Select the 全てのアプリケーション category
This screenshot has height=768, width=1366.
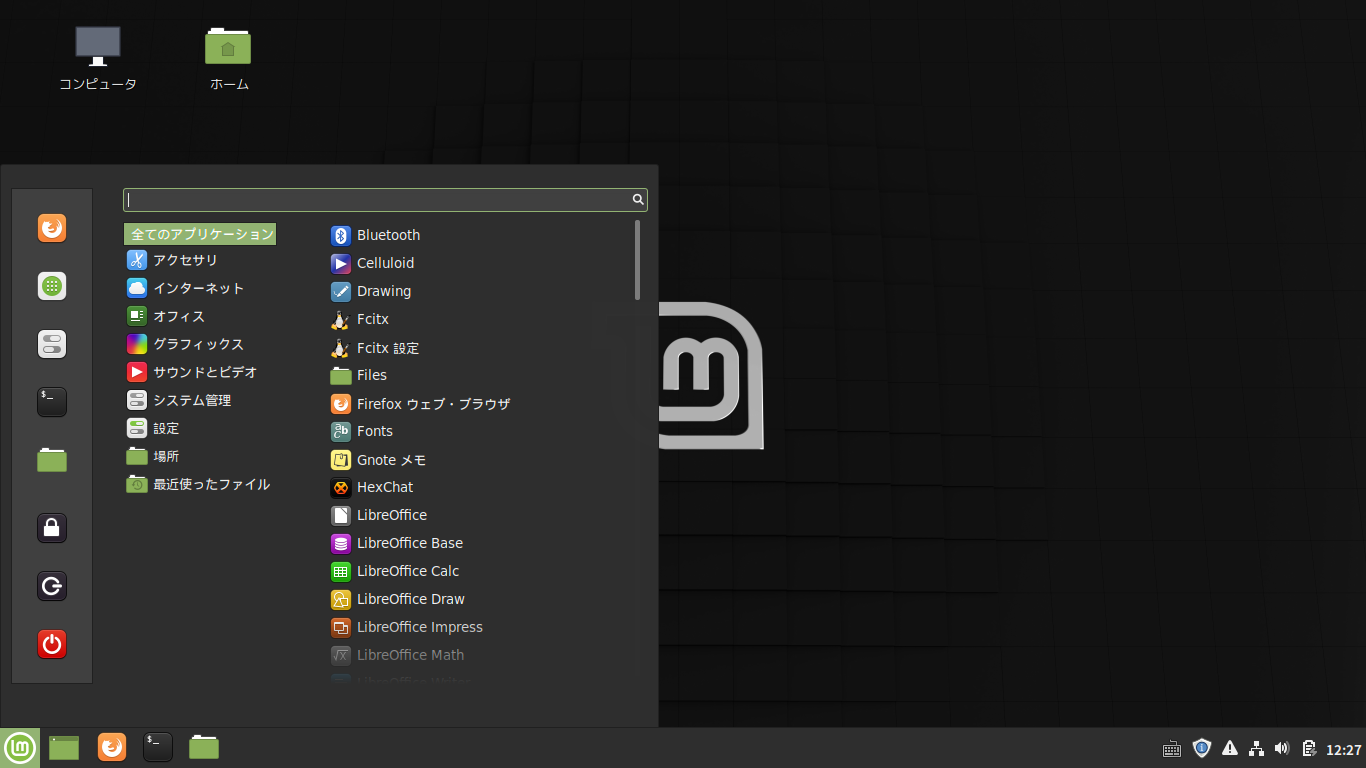coord(200,234)
